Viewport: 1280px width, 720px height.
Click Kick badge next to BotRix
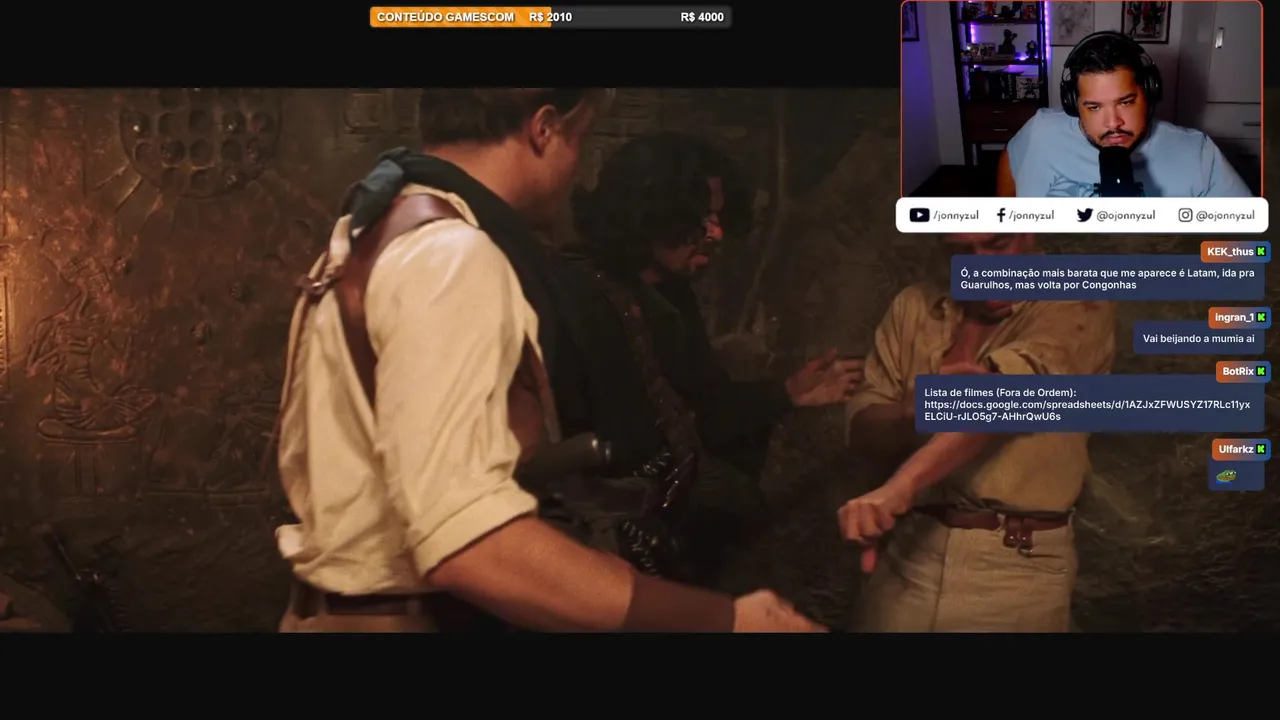click(1261, 372)
